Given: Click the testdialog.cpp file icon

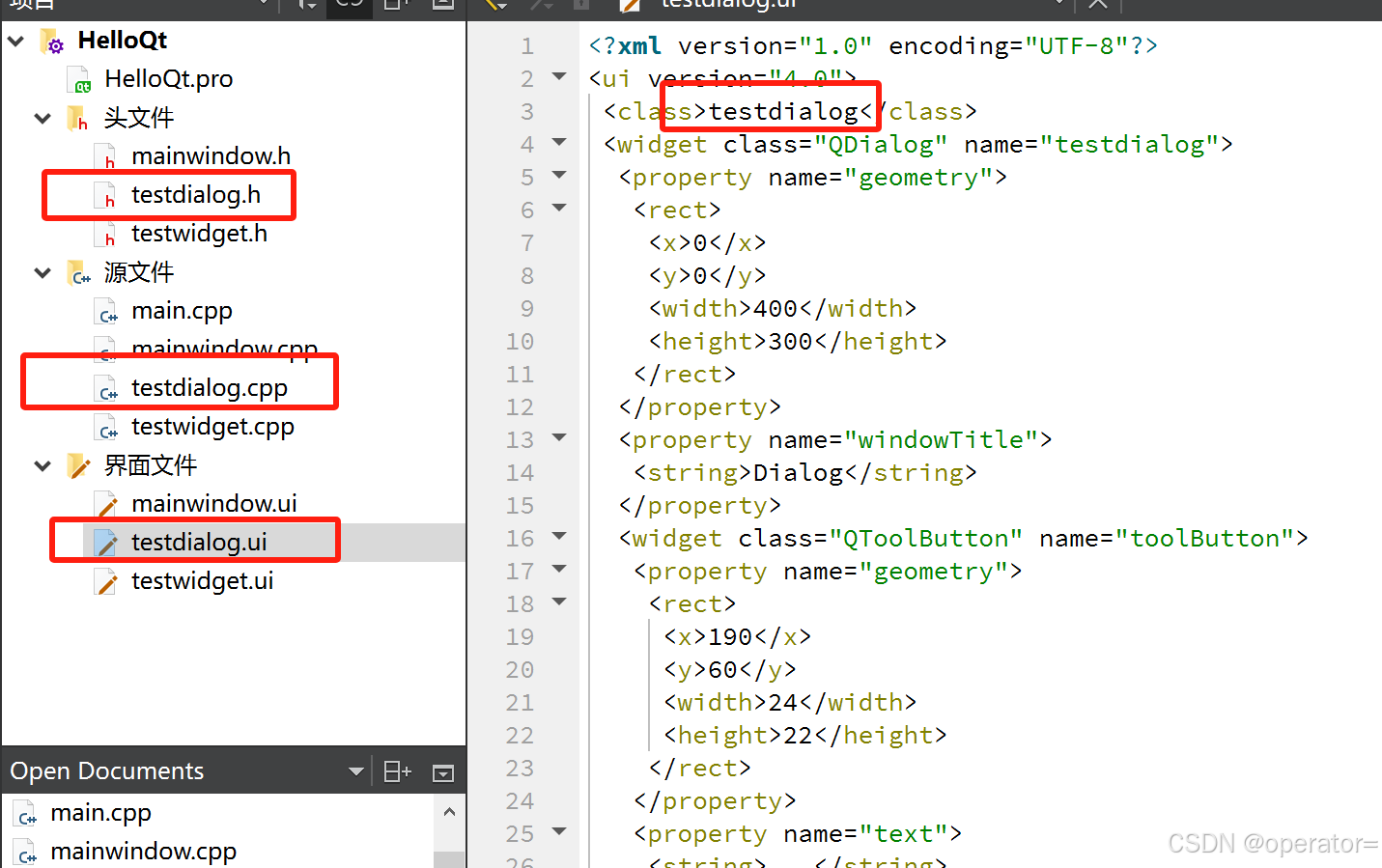Looking at the screenshot, I should [x=106, y=388].
